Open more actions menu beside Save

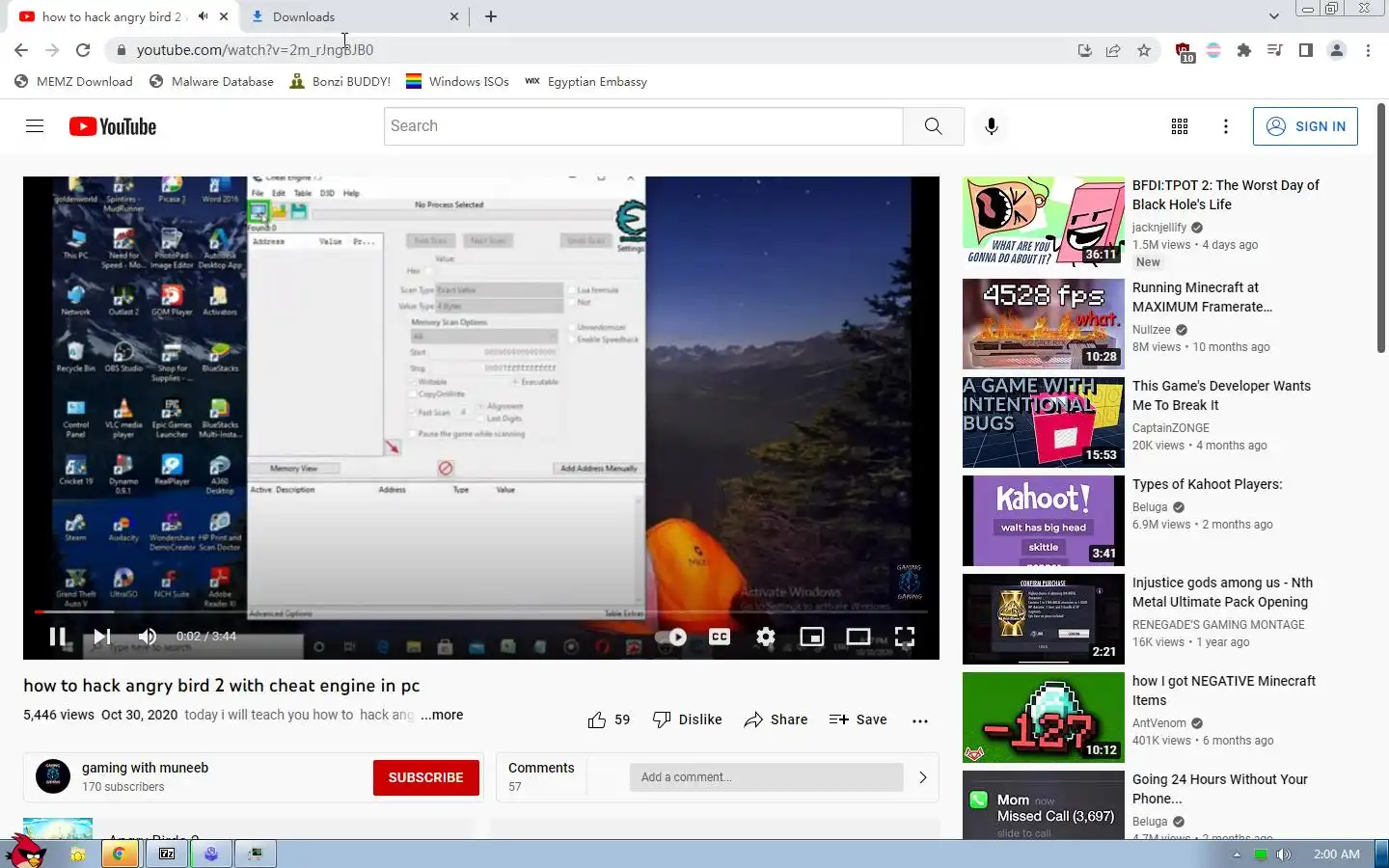[x=920, y=720]
